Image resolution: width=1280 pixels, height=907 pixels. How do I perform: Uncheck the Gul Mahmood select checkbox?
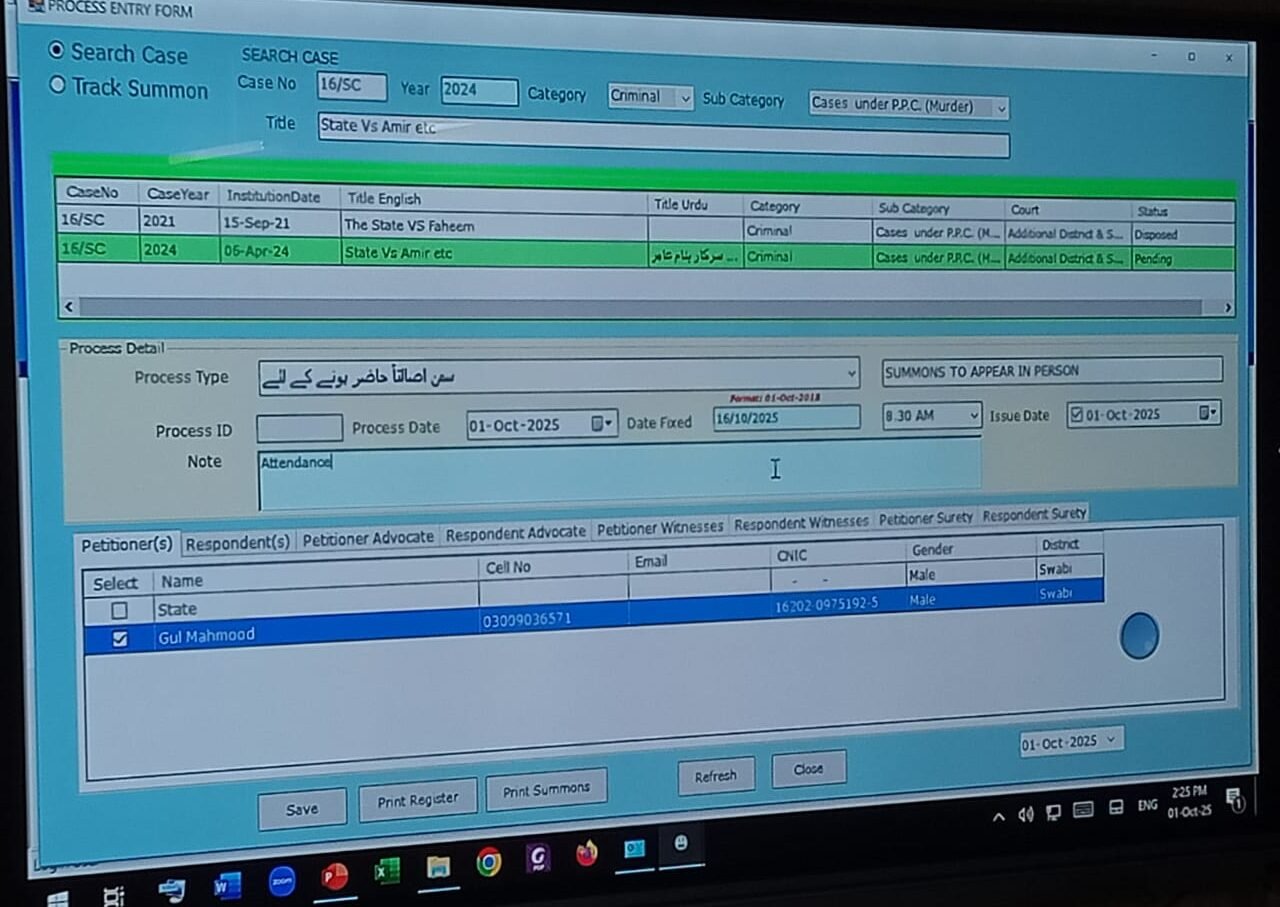tap(120, 639)
